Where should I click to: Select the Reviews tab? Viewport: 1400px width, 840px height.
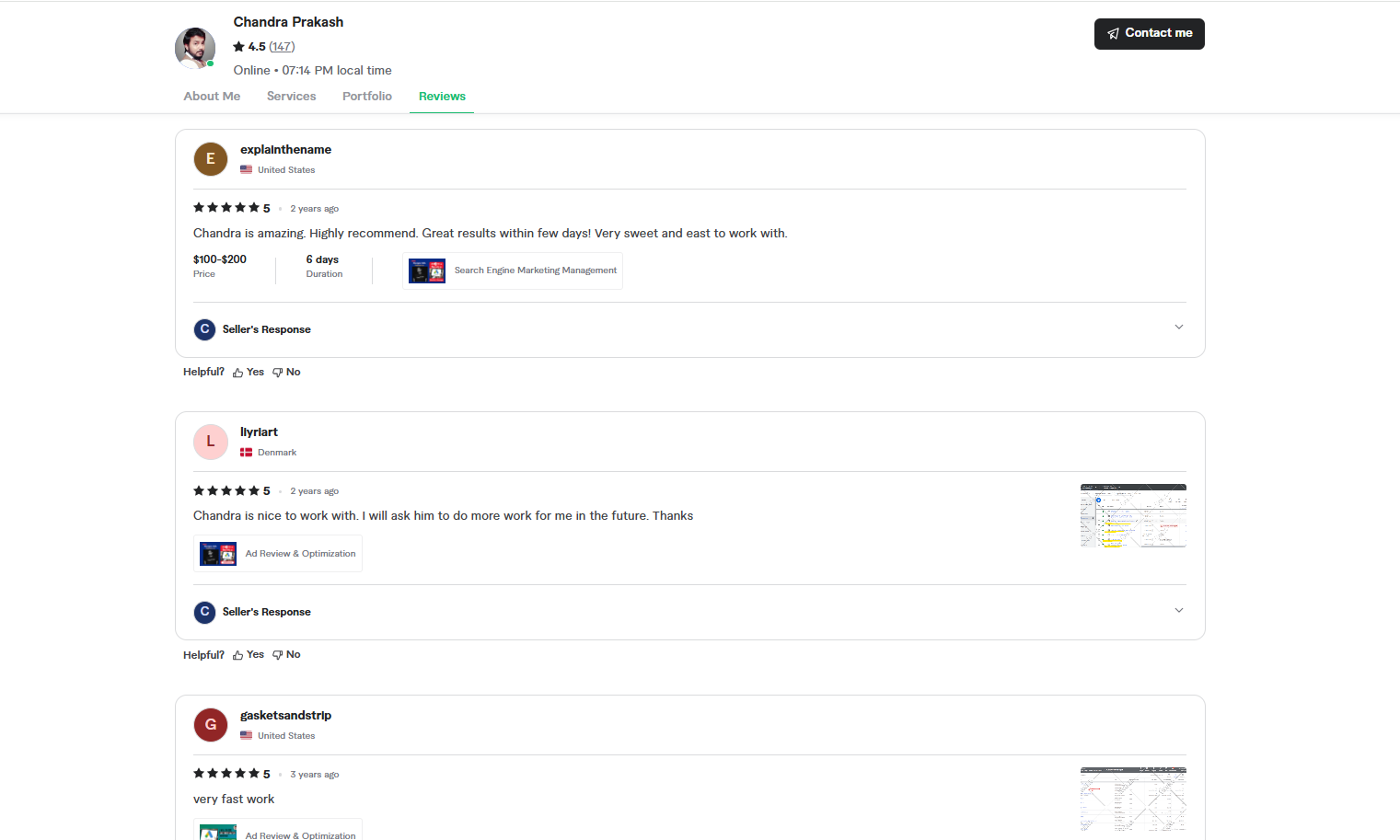tap(442, 97)
